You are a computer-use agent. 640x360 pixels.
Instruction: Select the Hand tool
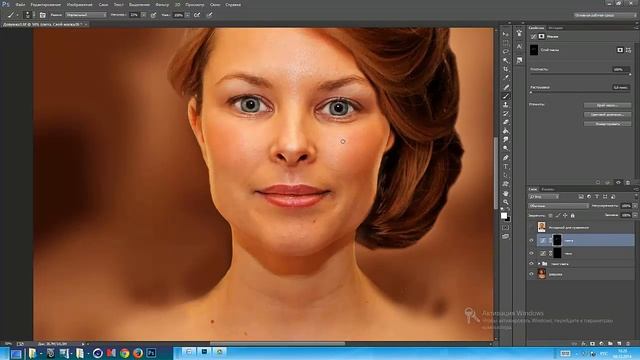[x=506, y=193]
